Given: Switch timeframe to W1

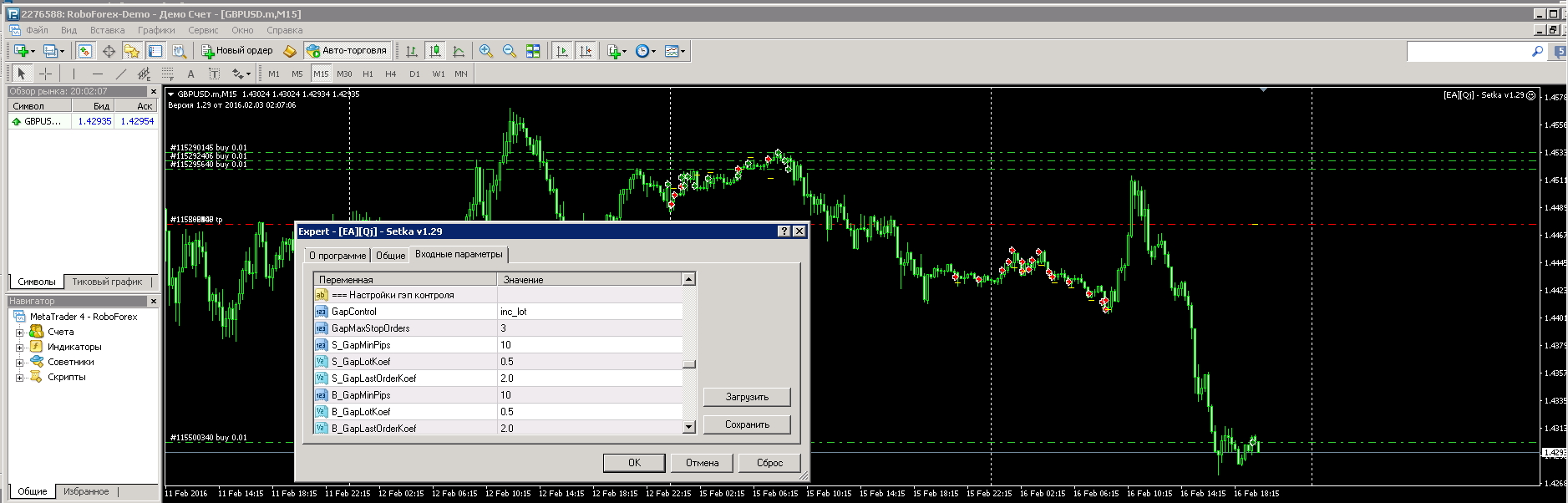Looking at the screenshot, I should coord(439,74).
